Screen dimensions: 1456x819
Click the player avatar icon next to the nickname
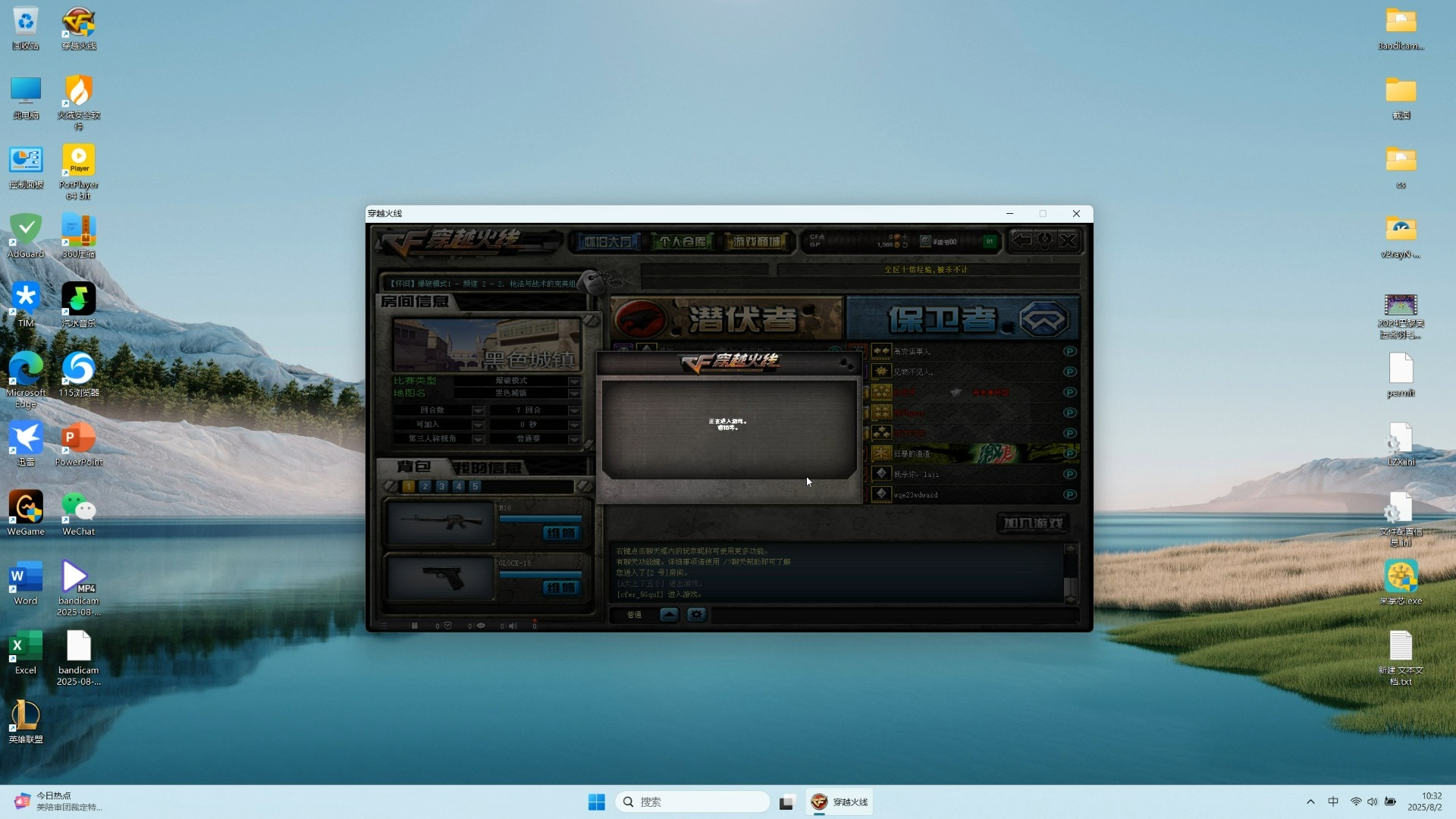tap(925, 241)
